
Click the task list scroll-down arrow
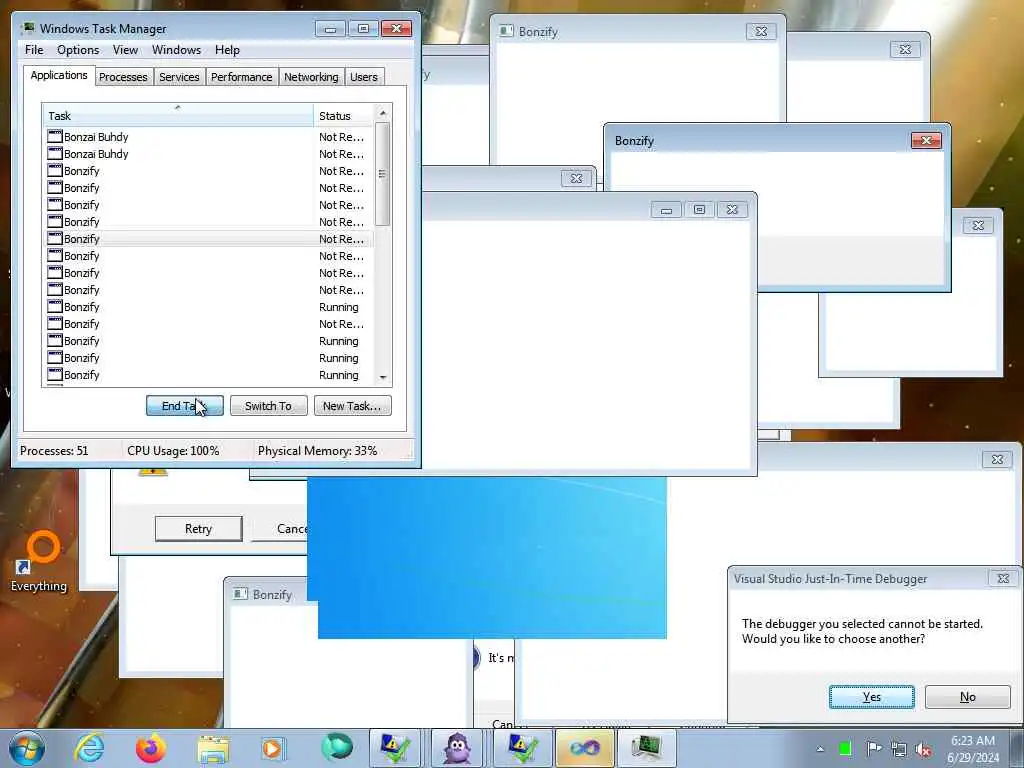point(383,377)
